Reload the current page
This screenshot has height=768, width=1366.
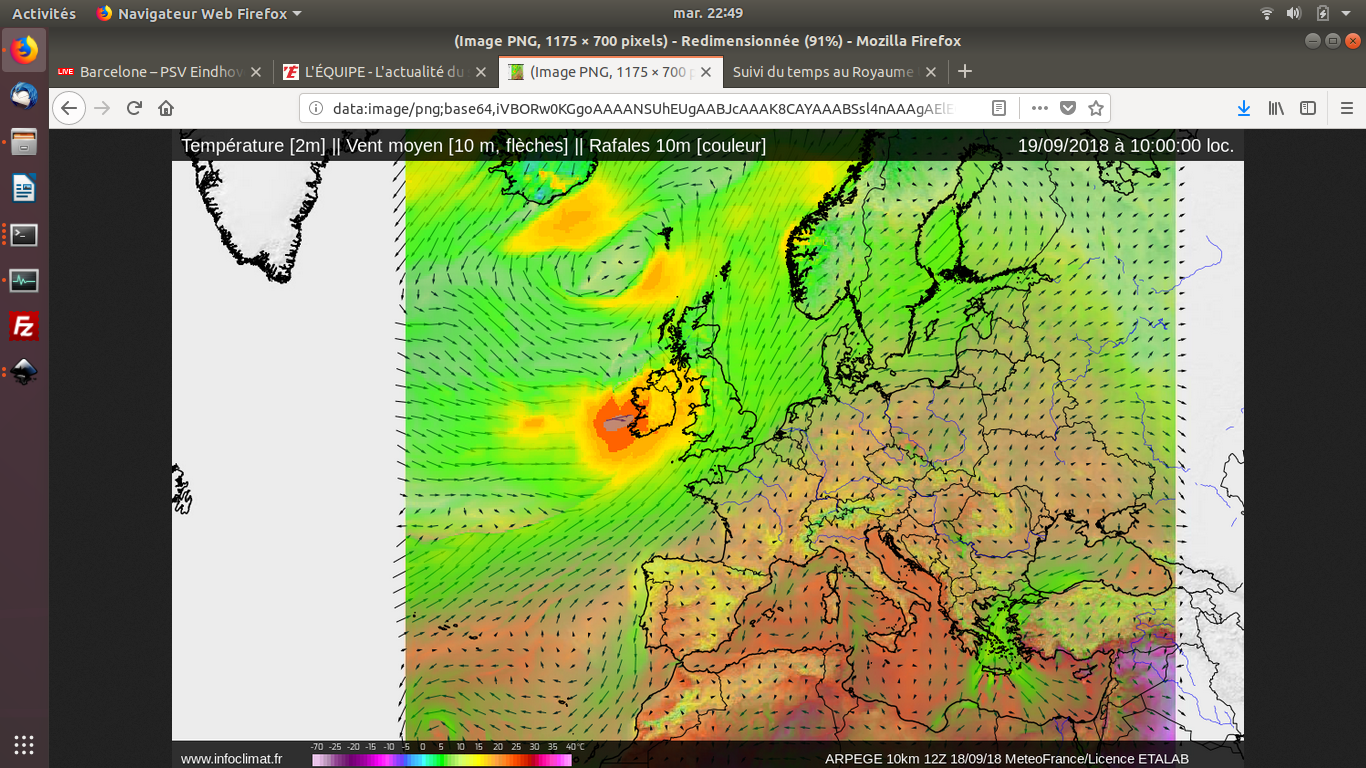pyautogui.click(x=134, y=108)
